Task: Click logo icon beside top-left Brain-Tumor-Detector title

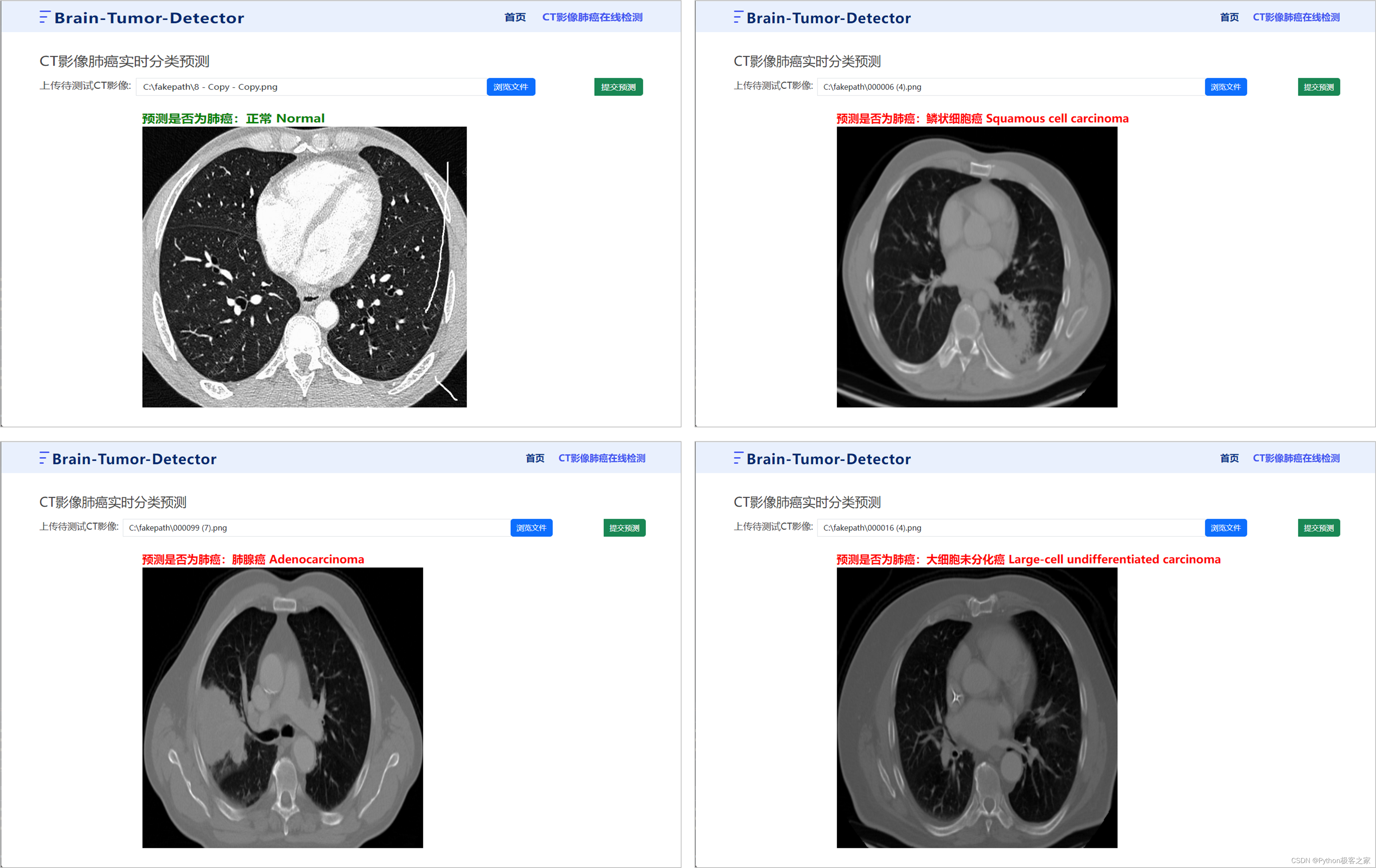Action: point(44,17)
